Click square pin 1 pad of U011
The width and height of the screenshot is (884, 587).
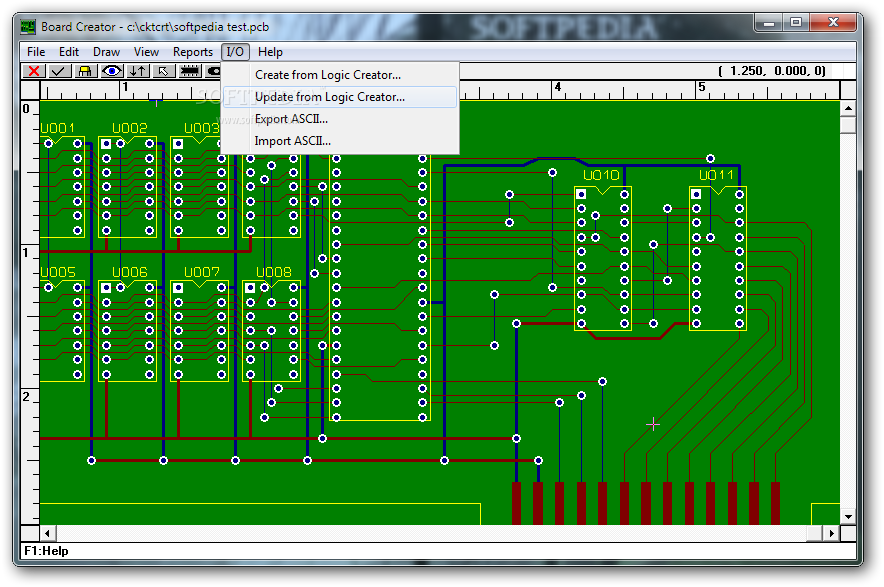(x=696, y=195)
